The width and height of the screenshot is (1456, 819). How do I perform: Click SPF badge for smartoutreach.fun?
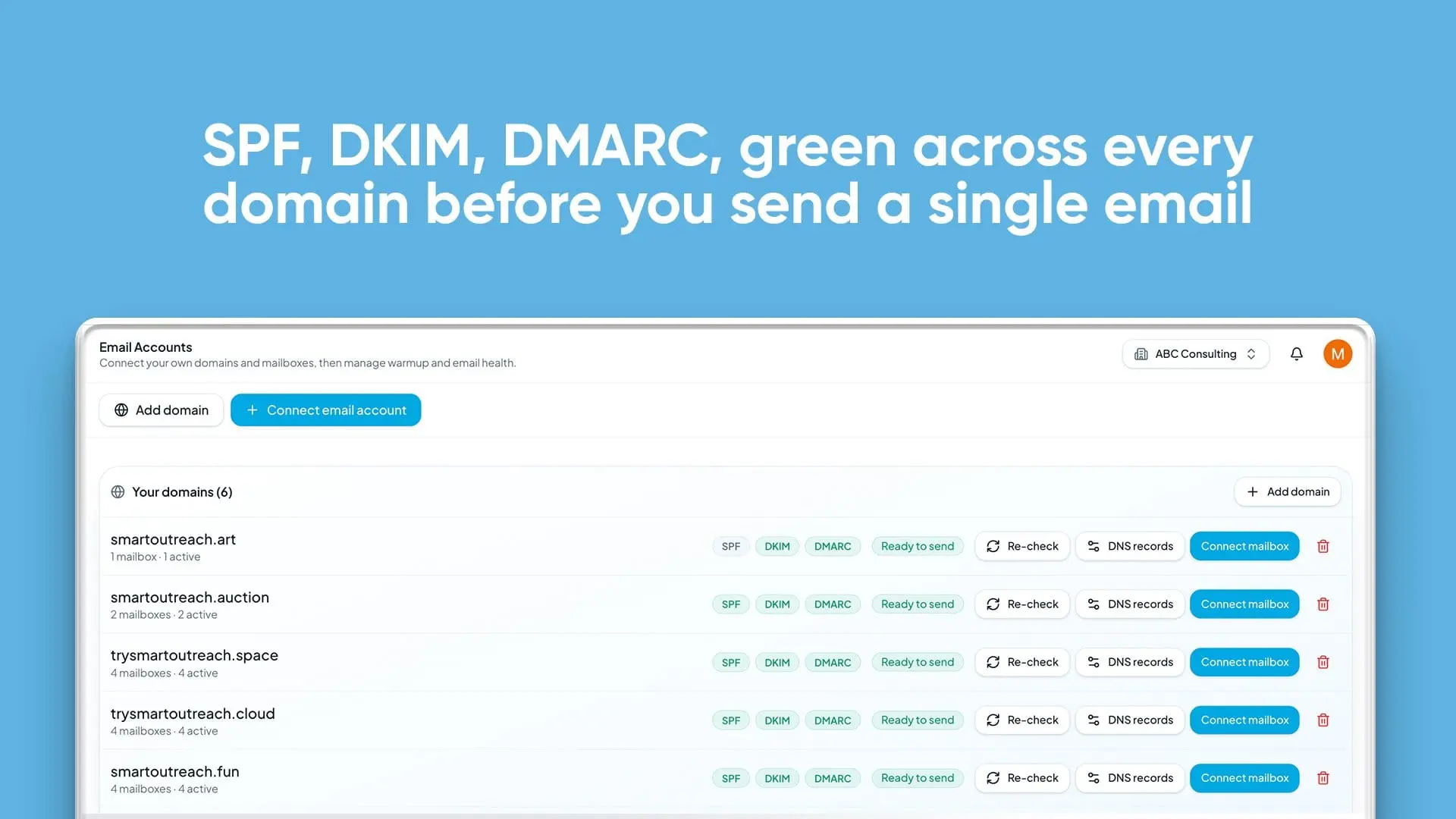point(731,778)
